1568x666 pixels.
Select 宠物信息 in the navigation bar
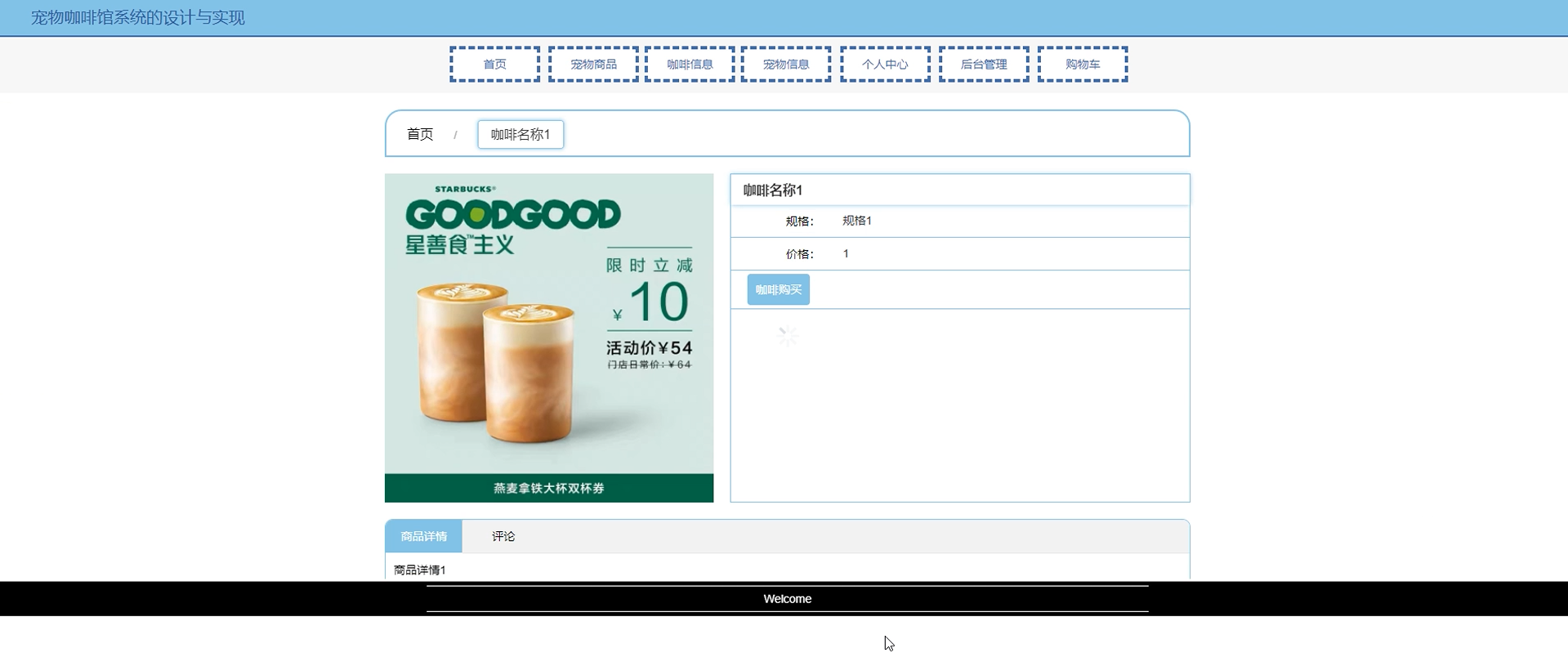pos(786,64)
